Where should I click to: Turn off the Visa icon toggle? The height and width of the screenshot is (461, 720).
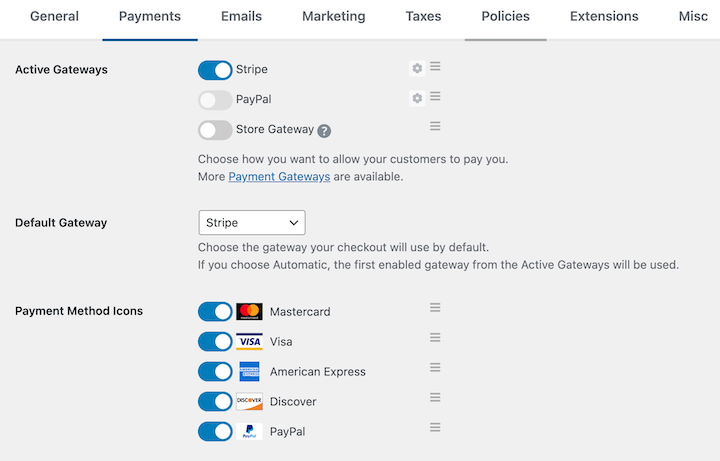pos(215,342)
